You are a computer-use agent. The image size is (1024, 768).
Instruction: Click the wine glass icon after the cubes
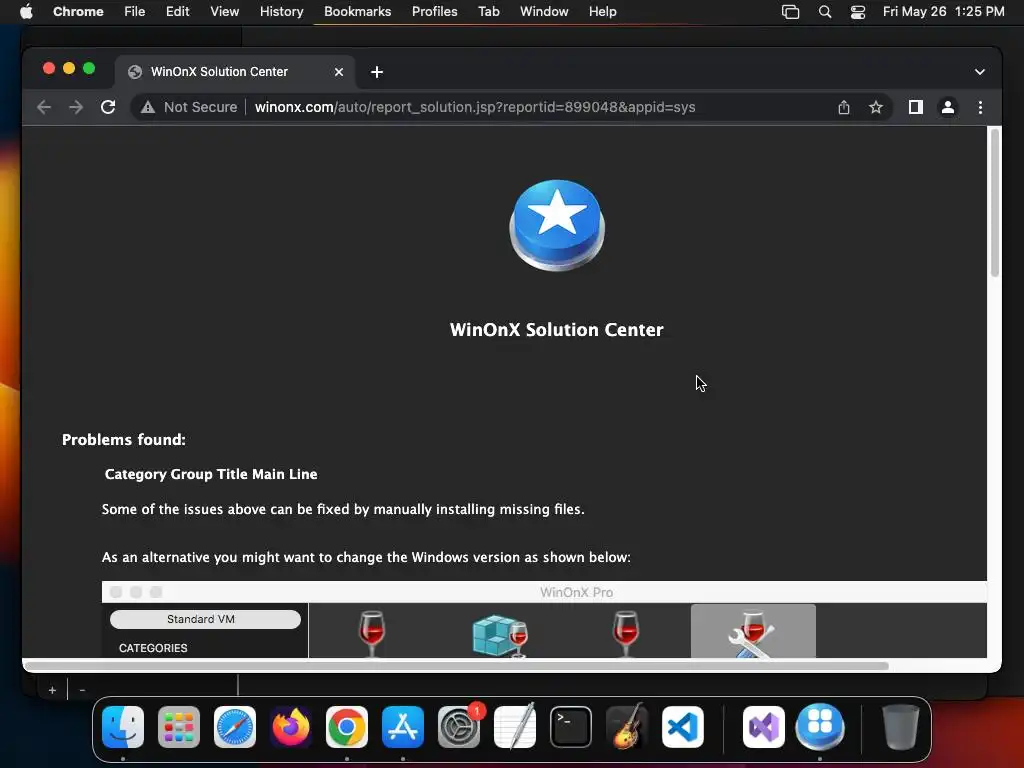[626, 633]
